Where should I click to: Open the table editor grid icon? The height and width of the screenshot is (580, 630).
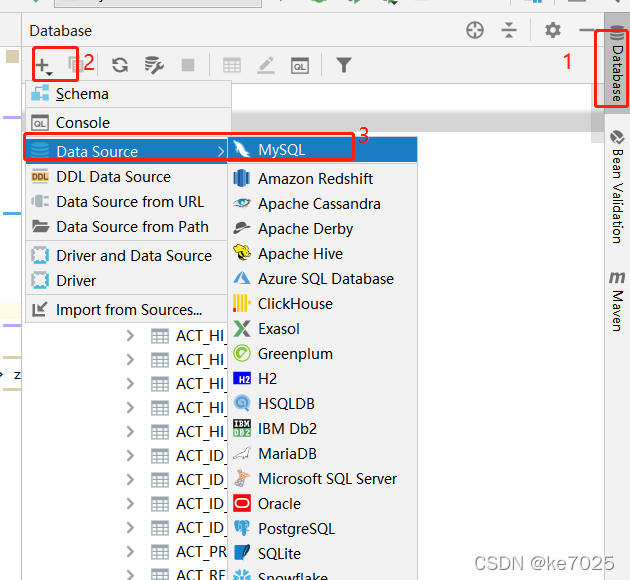(232, 65)
